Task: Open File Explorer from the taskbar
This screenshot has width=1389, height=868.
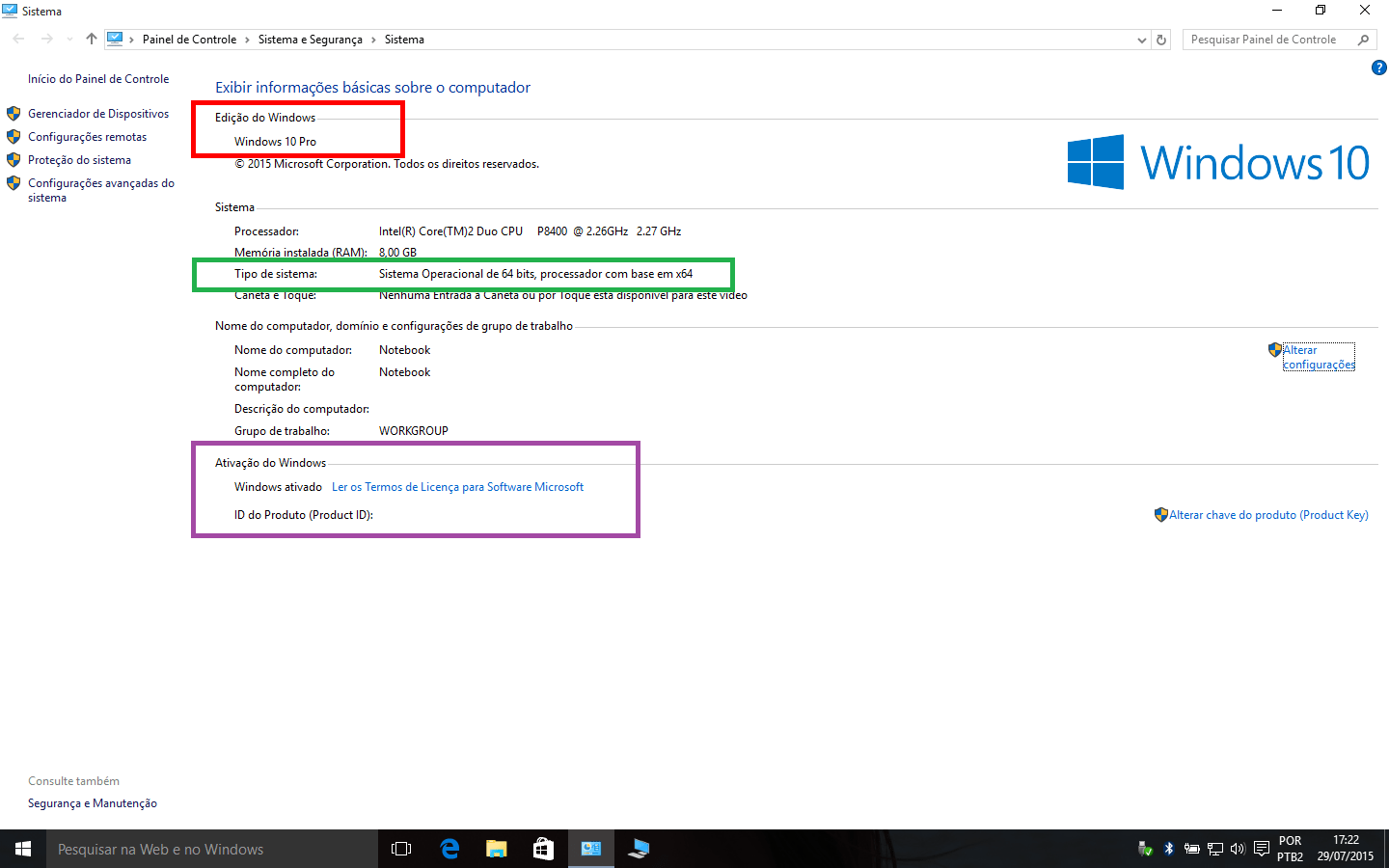Action: point(496,849)
